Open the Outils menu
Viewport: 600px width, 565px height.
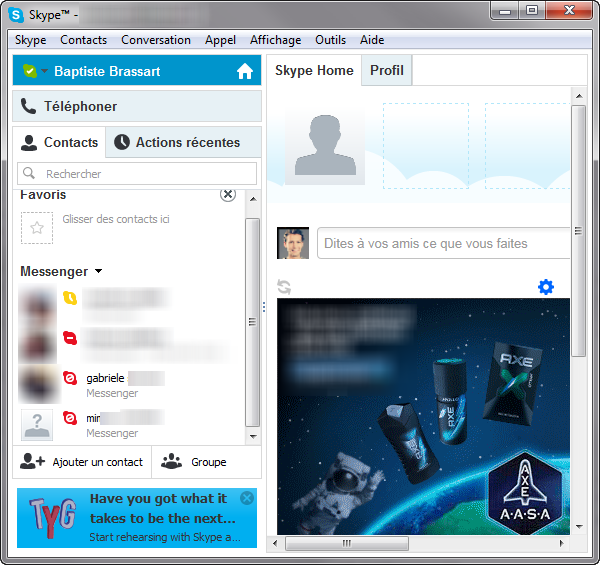pyautogui.click(x=331, y=40)
